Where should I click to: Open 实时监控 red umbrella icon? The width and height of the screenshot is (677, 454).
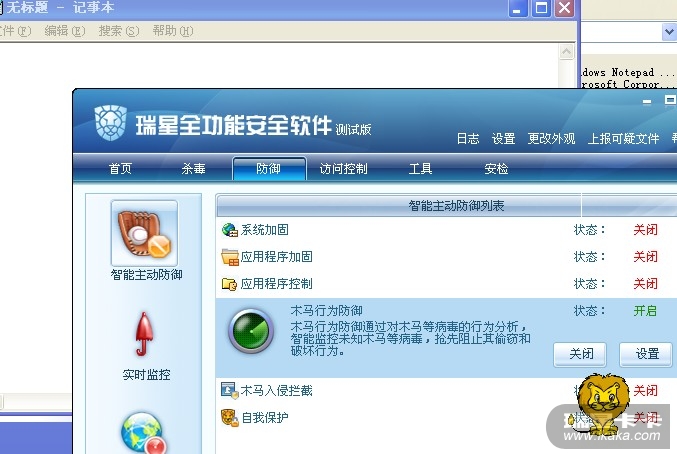coord(144,334)
